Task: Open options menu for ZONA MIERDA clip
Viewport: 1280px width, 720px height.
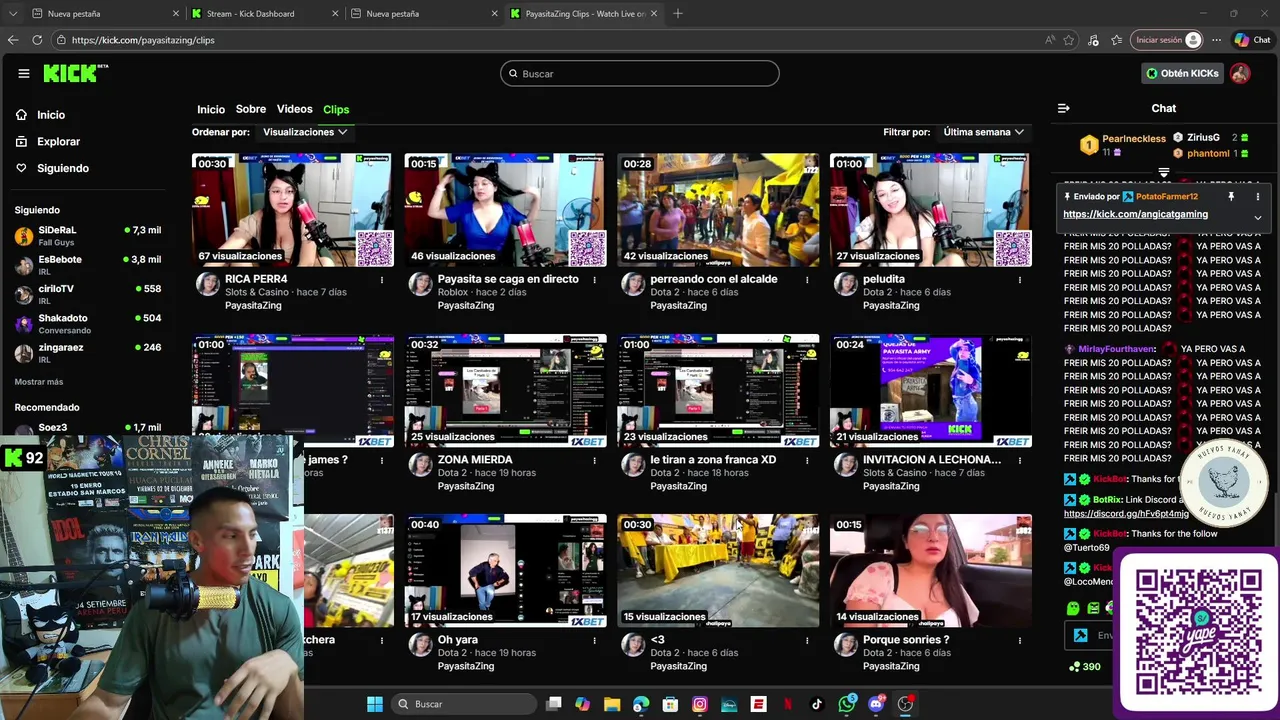Action: click(x=595, y=460)
